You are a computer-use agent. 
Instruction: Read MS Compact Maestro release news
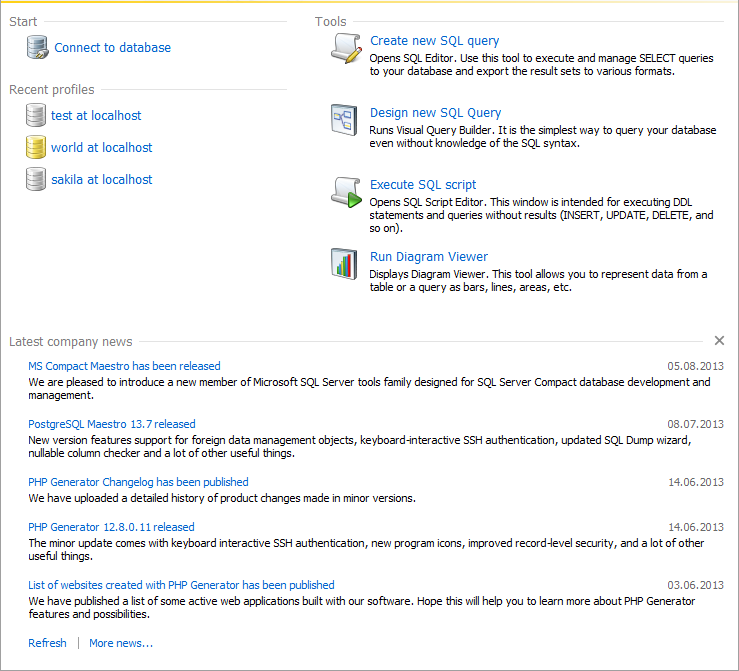point(124,366)
